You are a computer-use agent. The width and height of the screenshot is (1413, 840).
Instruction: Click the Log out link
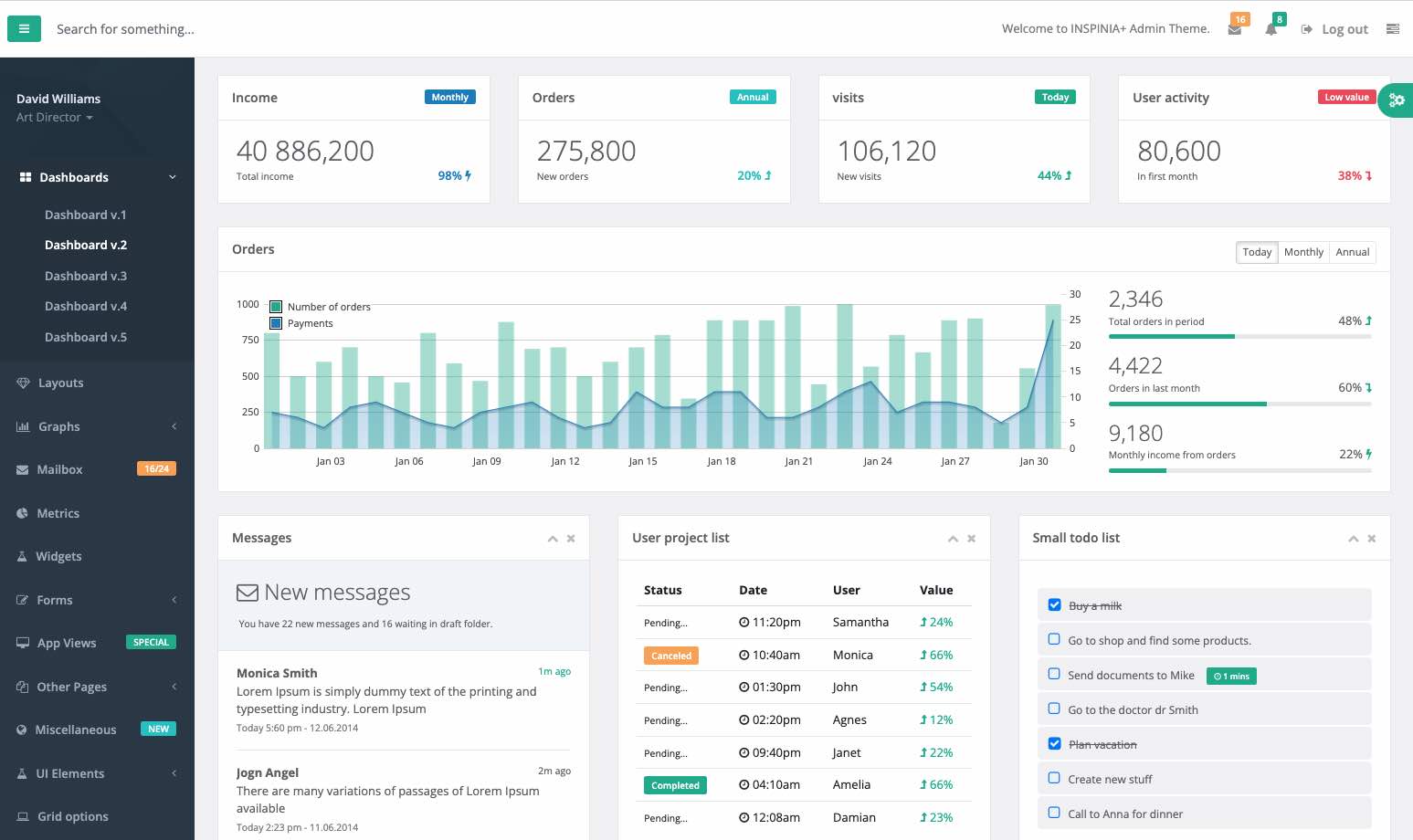[x=1335, y=29]
